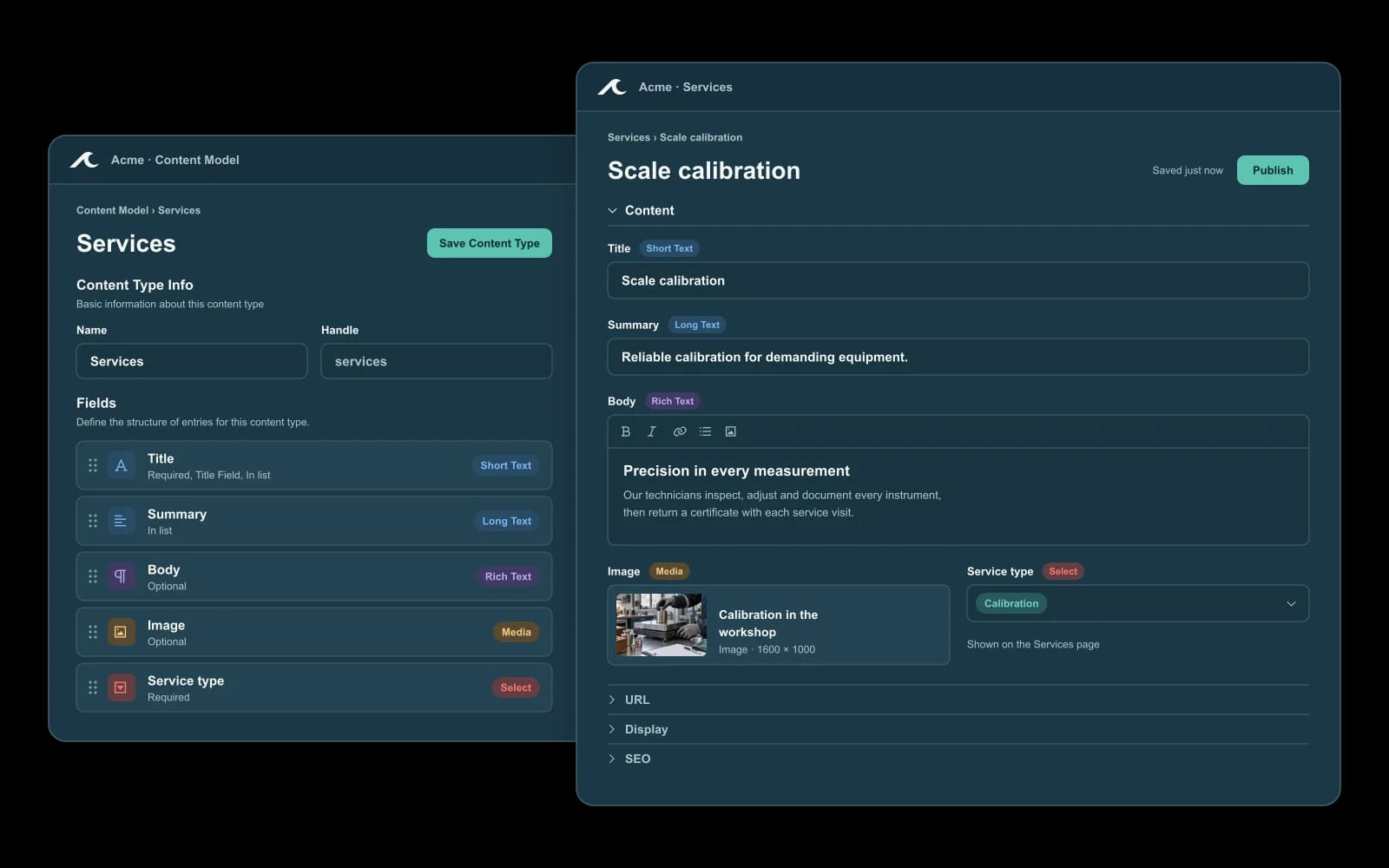Screen dimensions: 1389x868
Task: Click 'Saved just now' status text
Action: [x=1188, y=170]
